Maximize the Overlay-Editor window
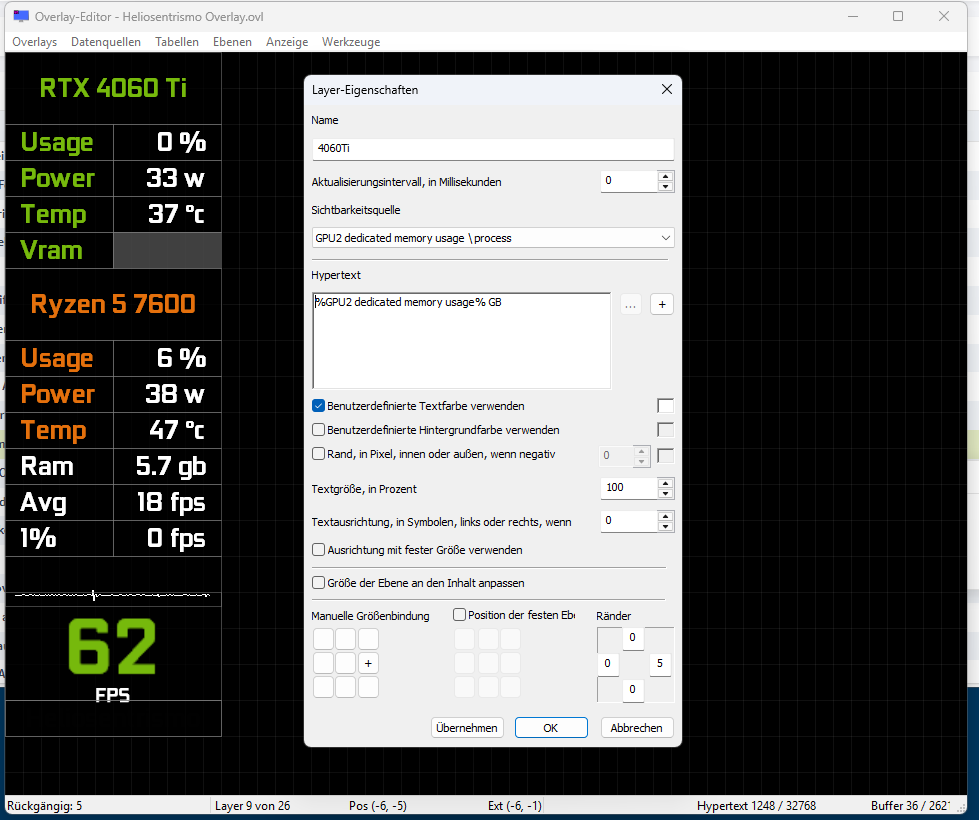The height and width of the screenshot is (820, 979). click(x=898, y=16)
